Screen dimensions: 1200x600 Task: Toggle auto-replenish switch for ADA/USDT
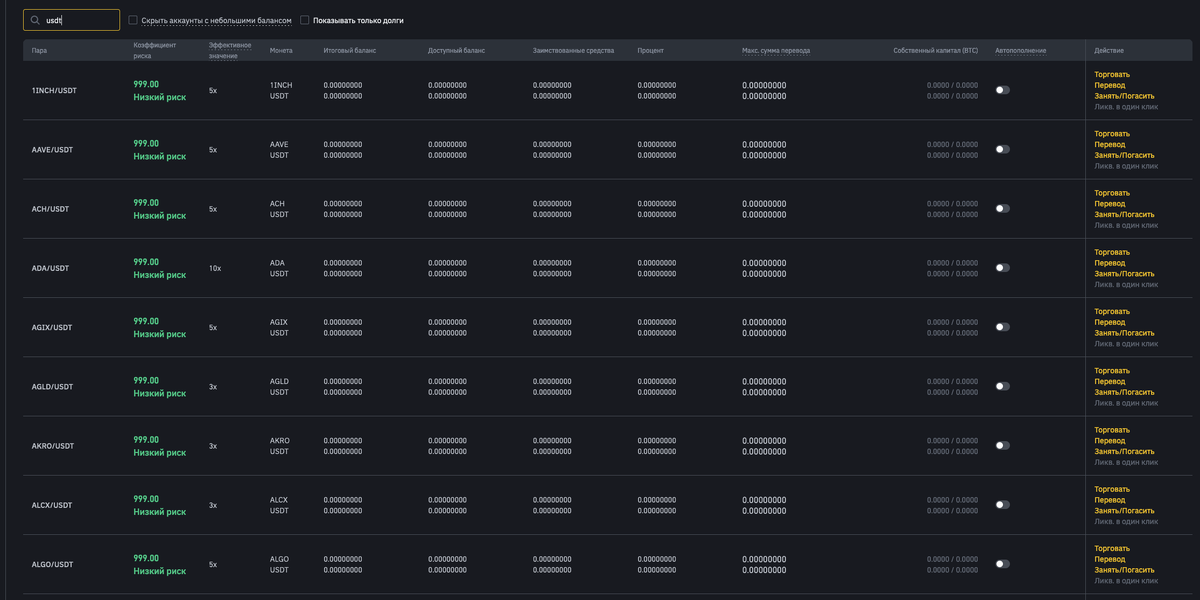click(1002, 268)
